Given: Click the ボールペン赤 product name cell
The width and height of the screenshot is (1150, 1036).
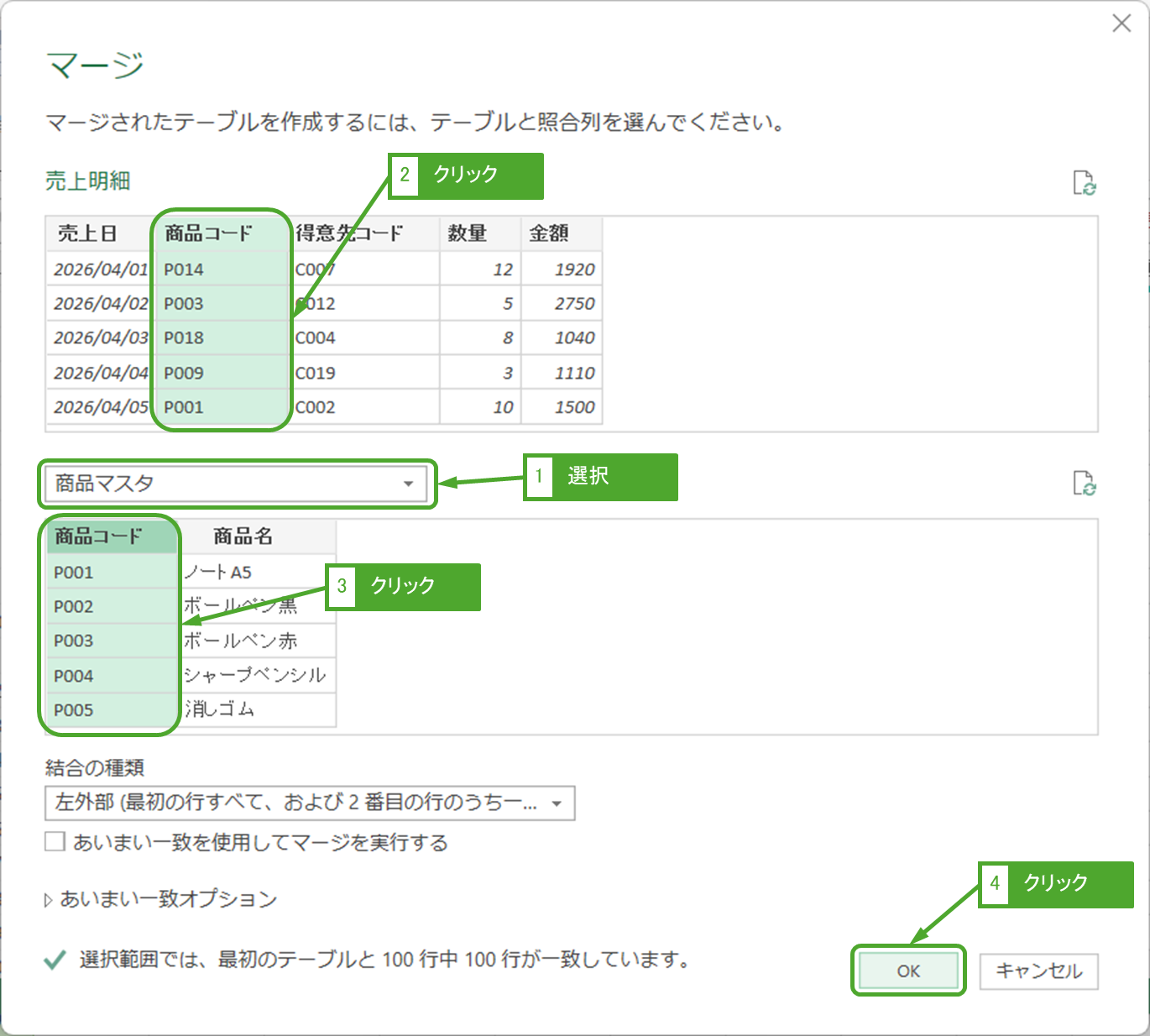Looking at the screenshot, I should [x=241, y=641].
